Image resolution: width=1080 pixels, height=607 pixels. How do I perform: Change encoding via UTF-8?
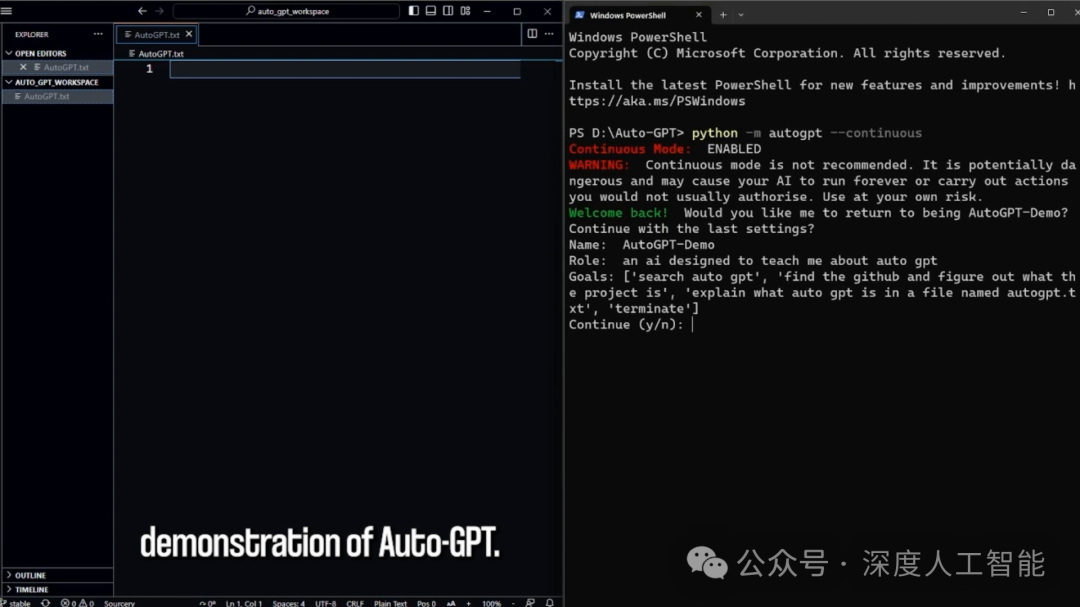tap(326, 603)
